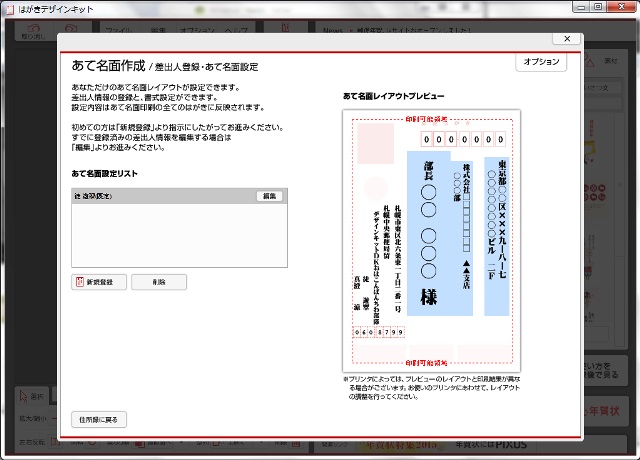Click recipient postal code boxes in preview

click(463, 139)
